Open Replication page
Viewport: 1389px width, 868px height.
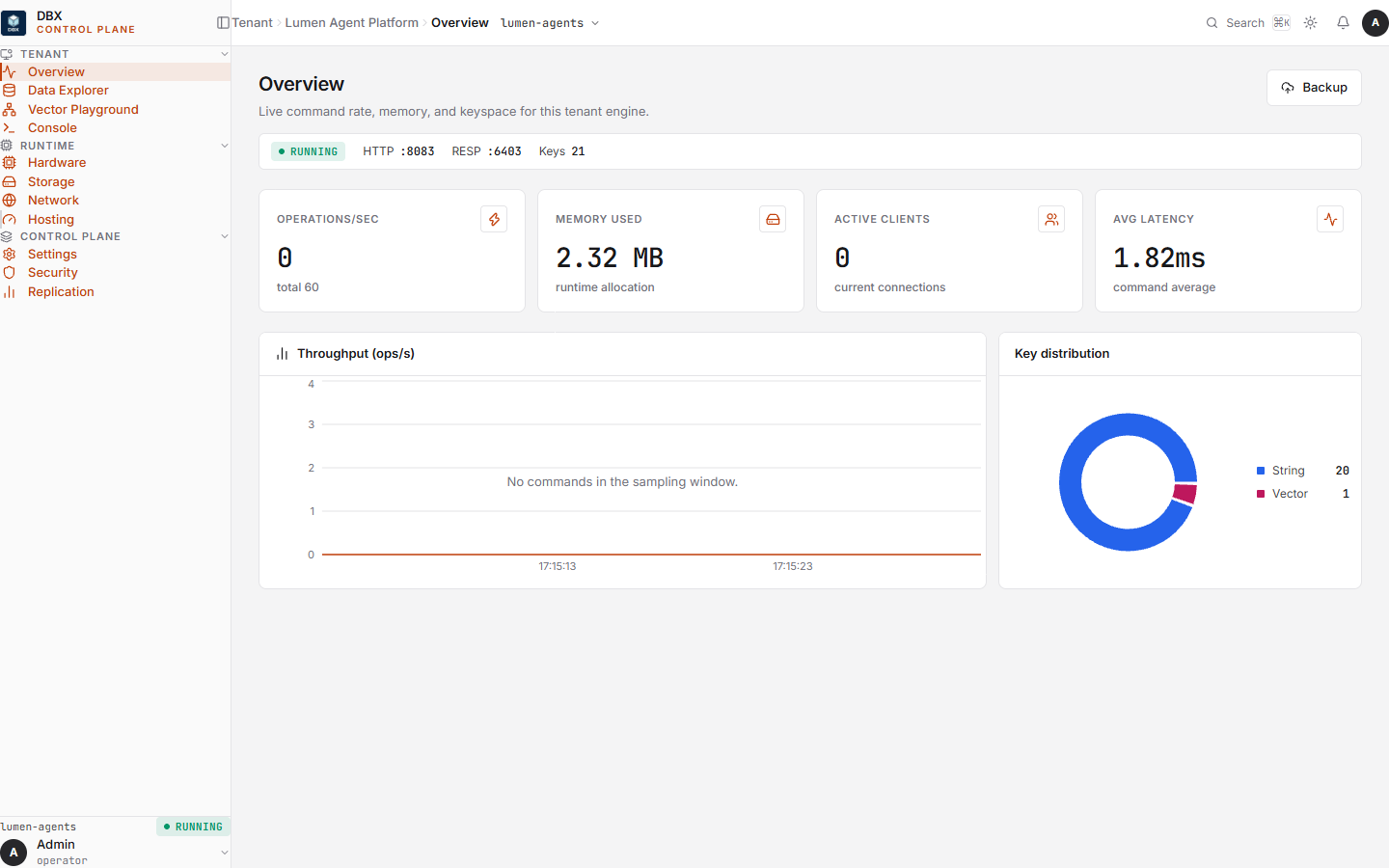(x=115, y=292)
